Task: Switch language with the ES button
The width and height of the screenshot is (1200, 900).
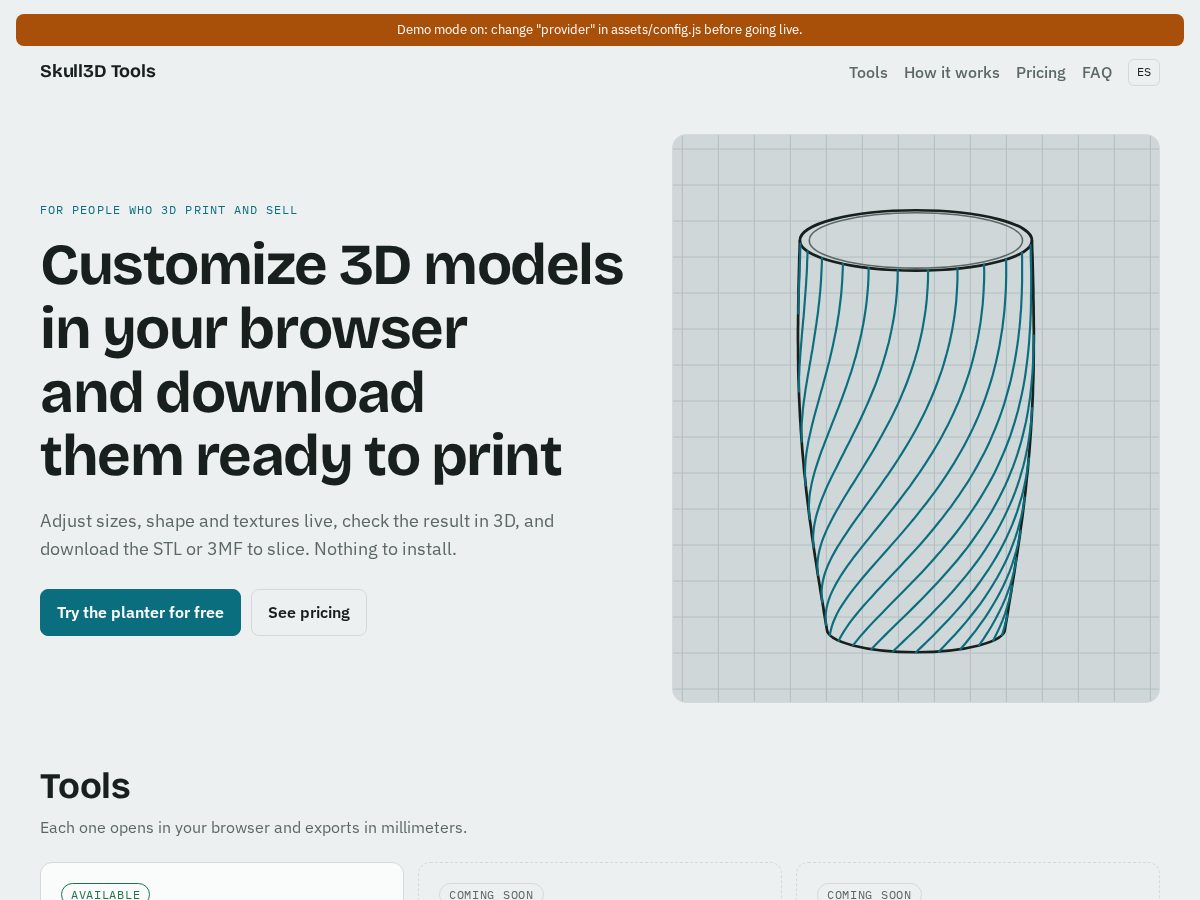Action: point(1144,72)
